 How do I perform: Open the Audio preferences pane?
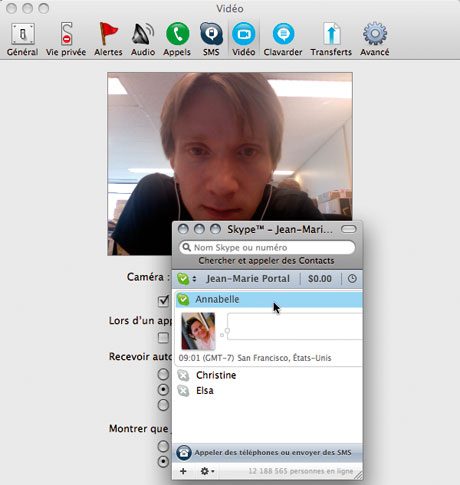(x=143, y=39)
